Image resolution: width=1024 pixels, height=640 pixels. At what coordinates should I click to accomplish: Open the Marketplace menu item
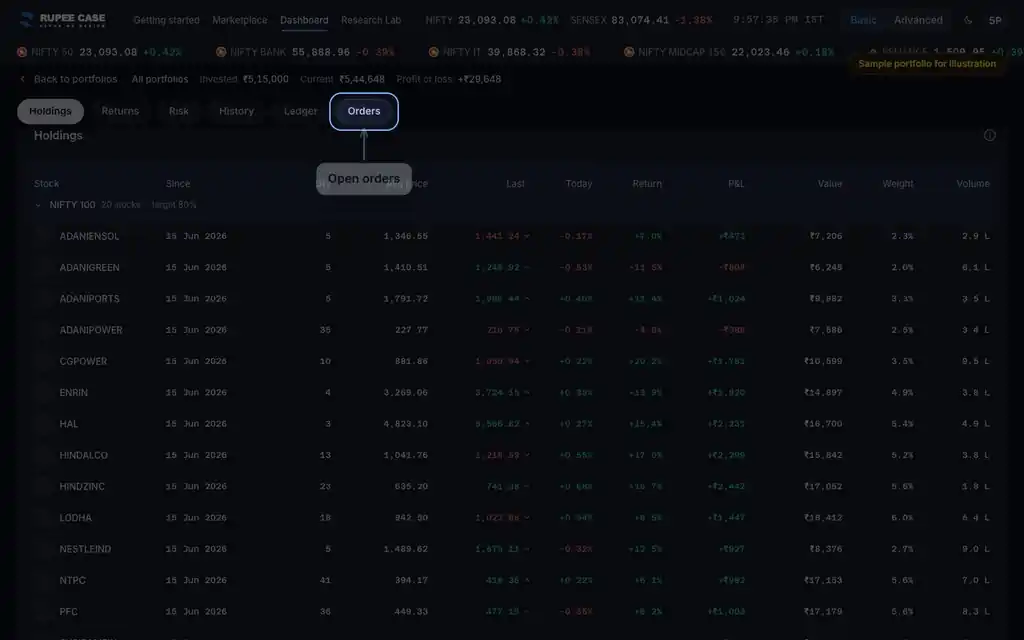[x=240, y=20]
